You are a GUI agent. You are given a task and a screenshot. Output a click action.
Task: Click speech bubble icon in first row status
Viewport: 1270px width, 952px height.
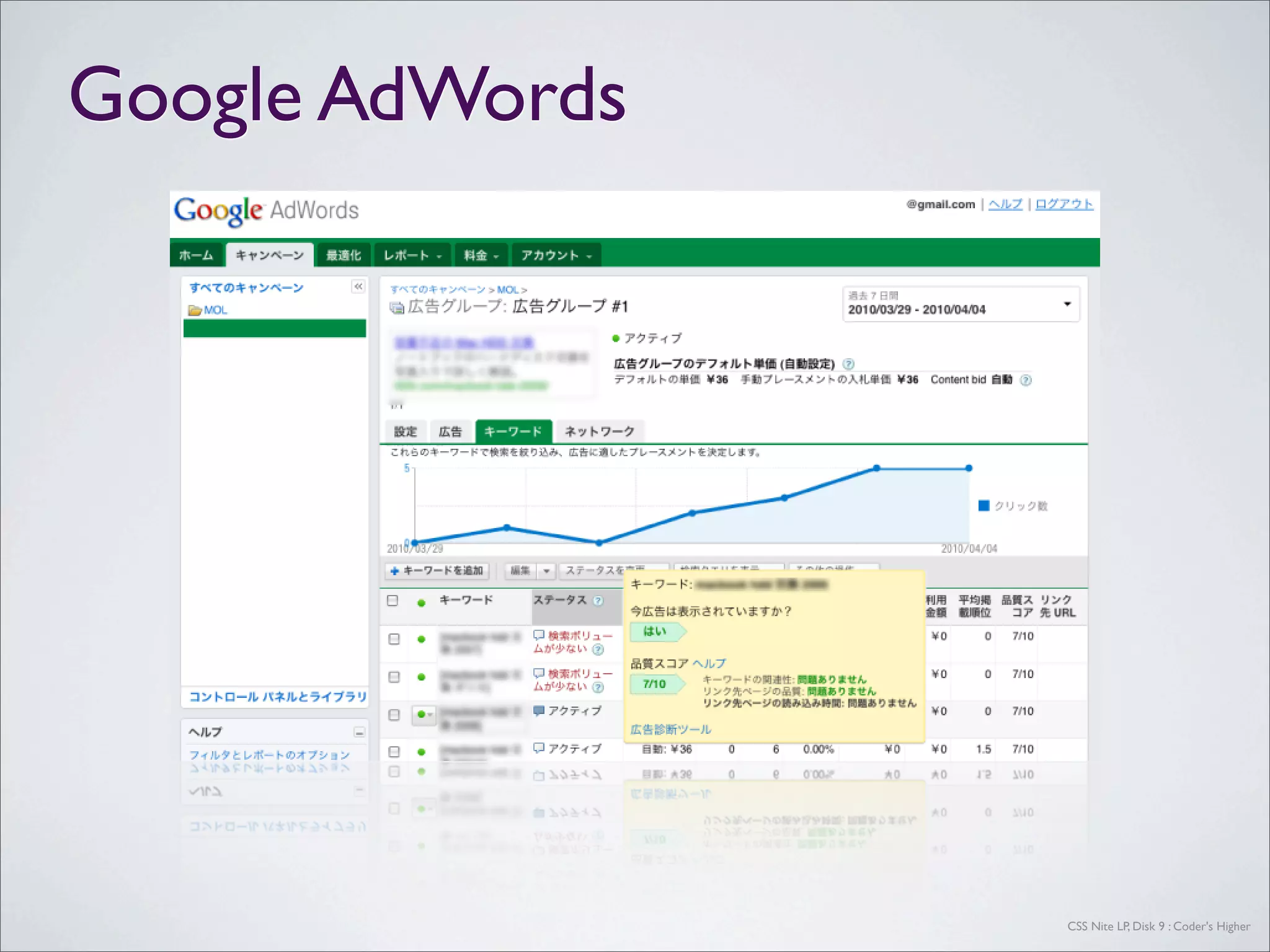[539, 635]
